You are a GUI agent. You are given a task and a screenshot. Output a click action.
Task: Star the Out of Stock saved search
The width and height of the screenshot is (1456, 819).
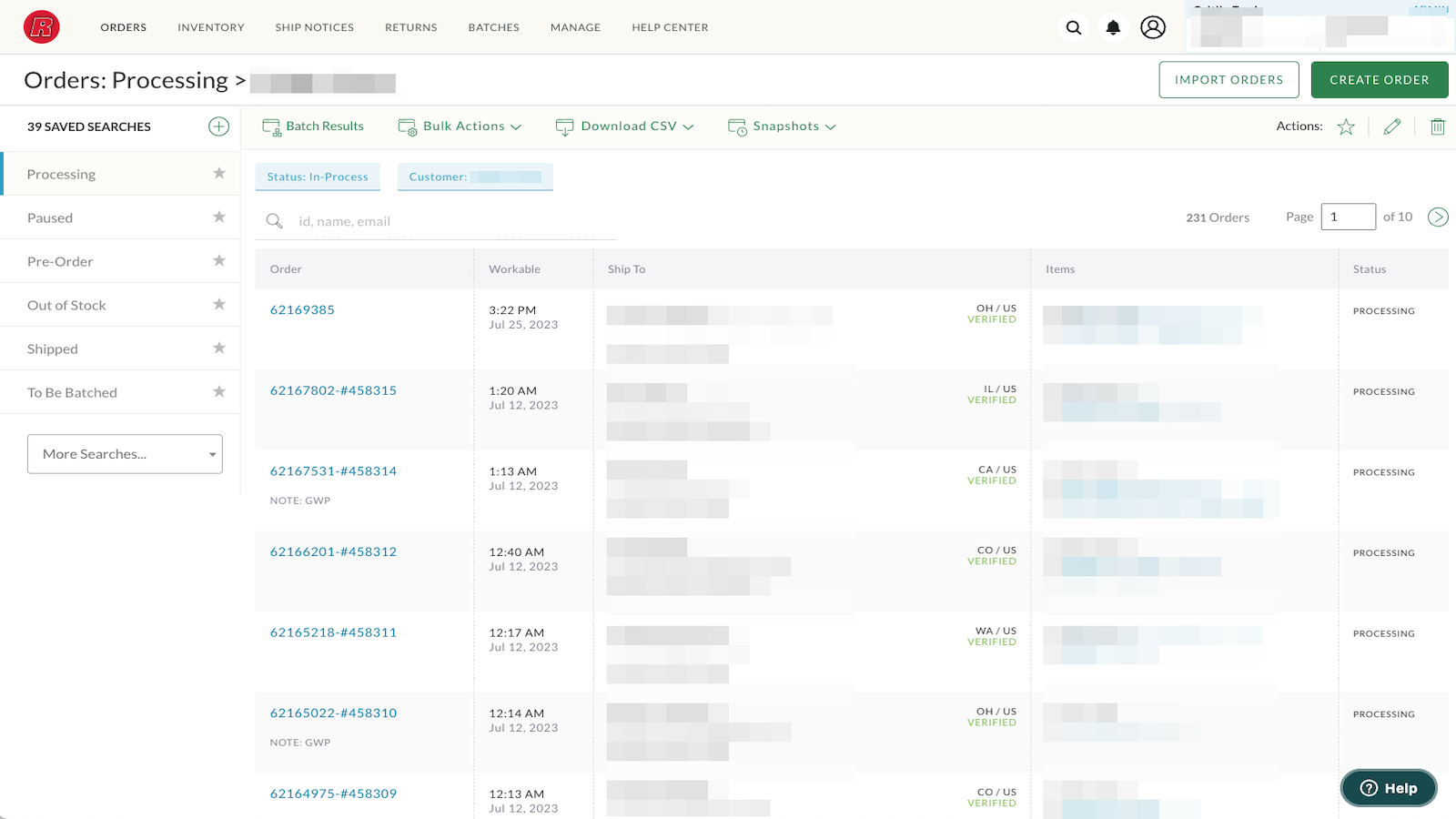218,304
